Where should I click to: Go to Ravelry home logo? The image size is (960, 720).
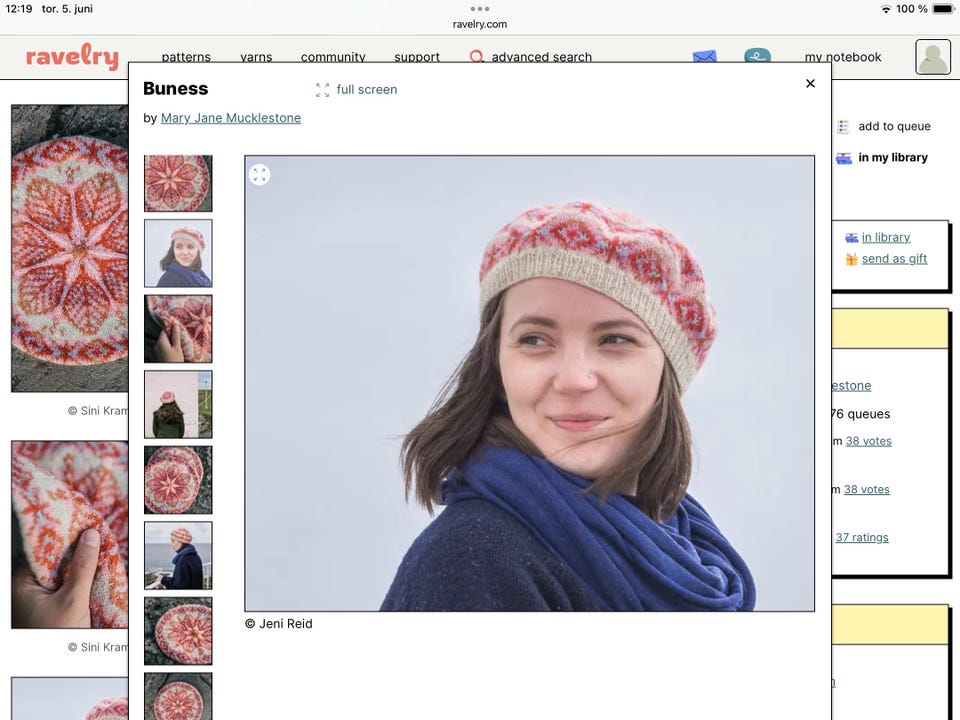(x=72, y=57)
